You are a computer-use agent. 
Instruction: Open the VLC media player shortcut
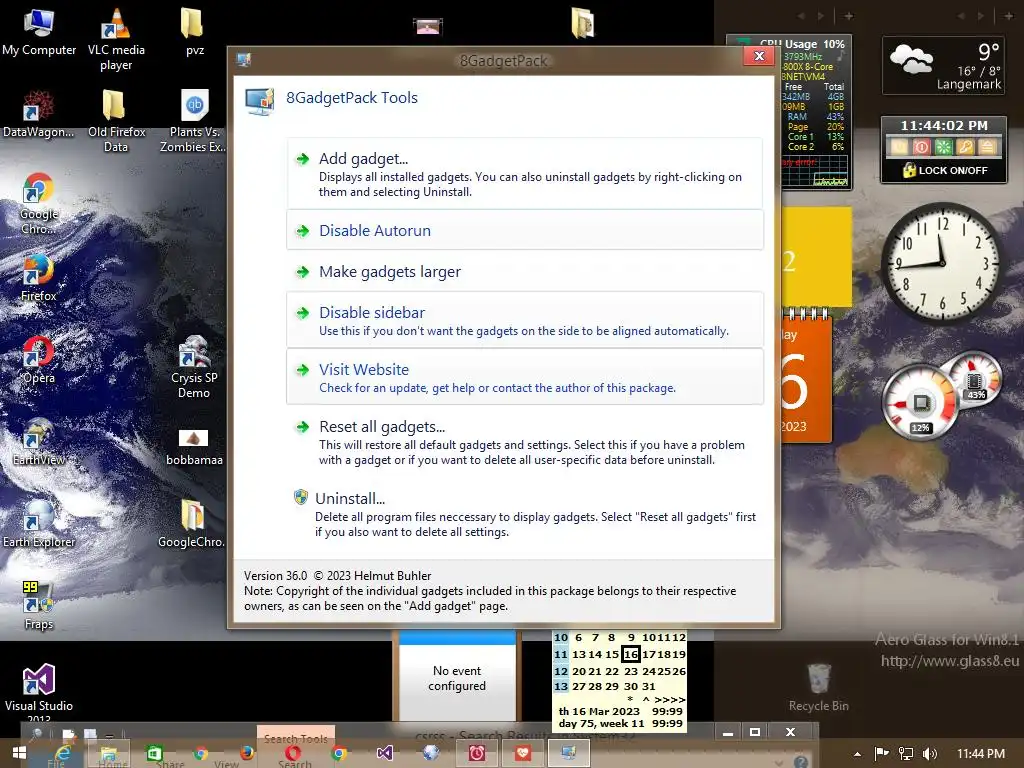(x=116, y=39)
